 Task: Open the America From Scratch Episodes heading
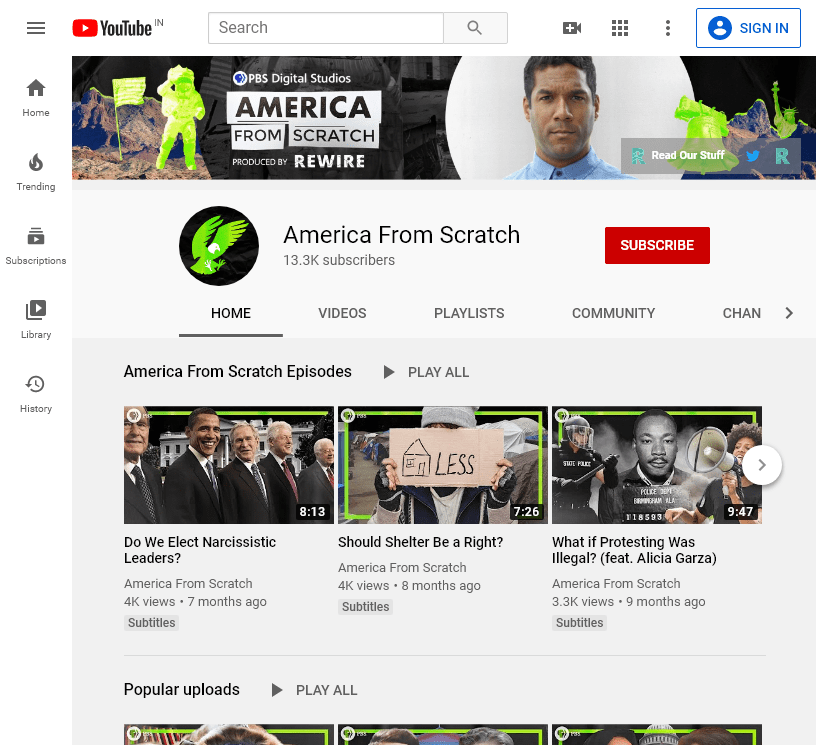(237, 371)
